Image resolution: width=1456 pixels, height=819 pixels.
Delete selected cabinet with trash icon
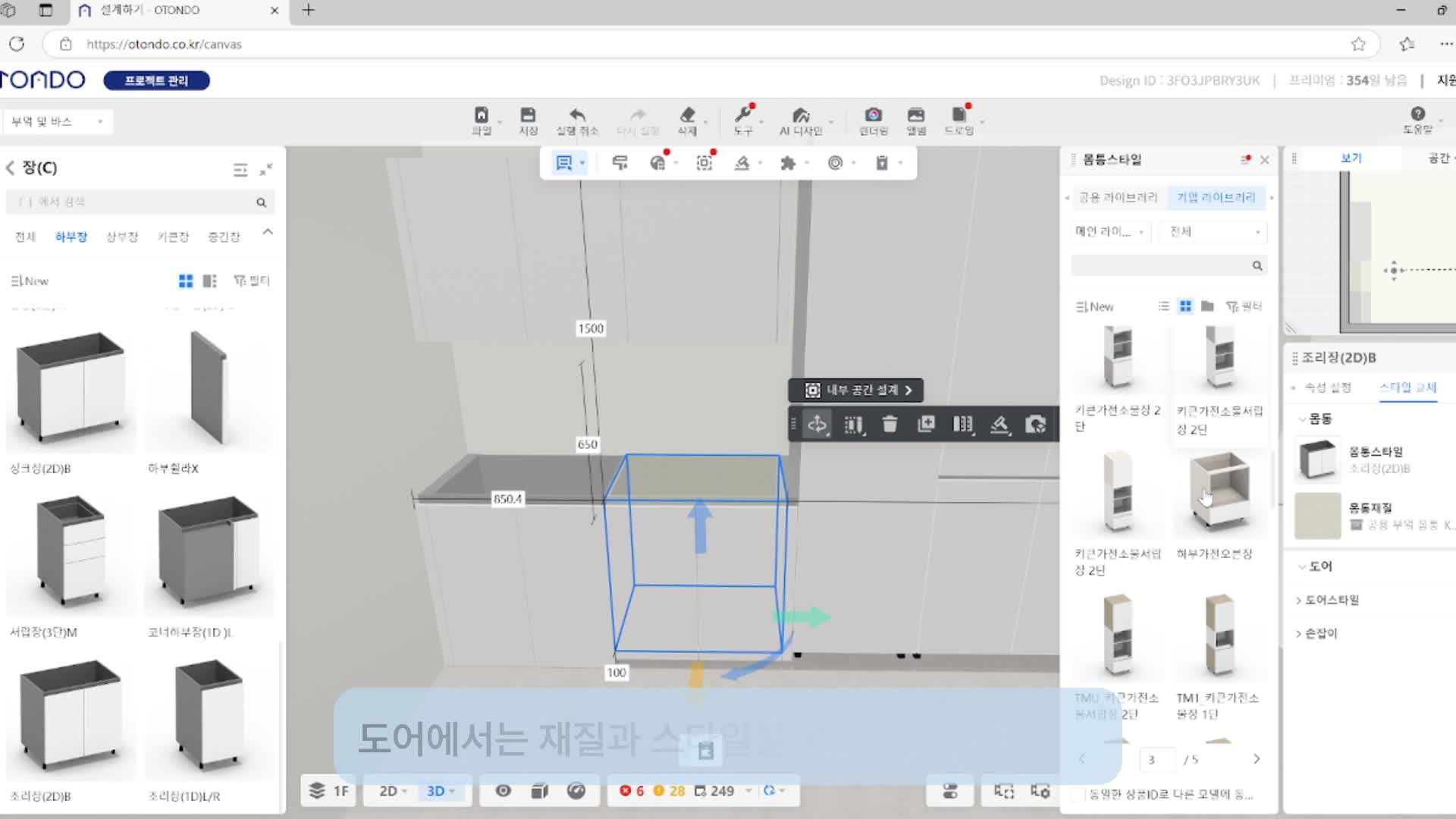pos(890,425)
